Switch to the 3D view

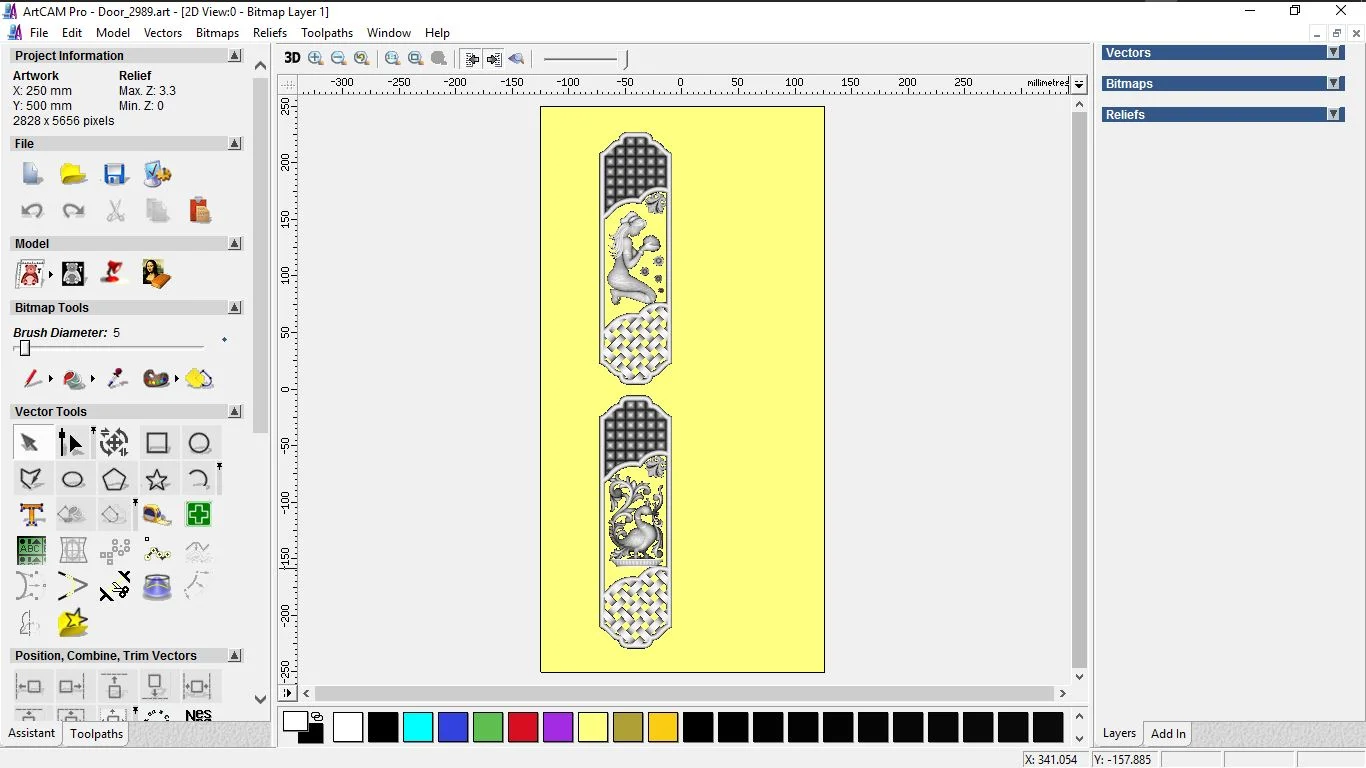292,58
